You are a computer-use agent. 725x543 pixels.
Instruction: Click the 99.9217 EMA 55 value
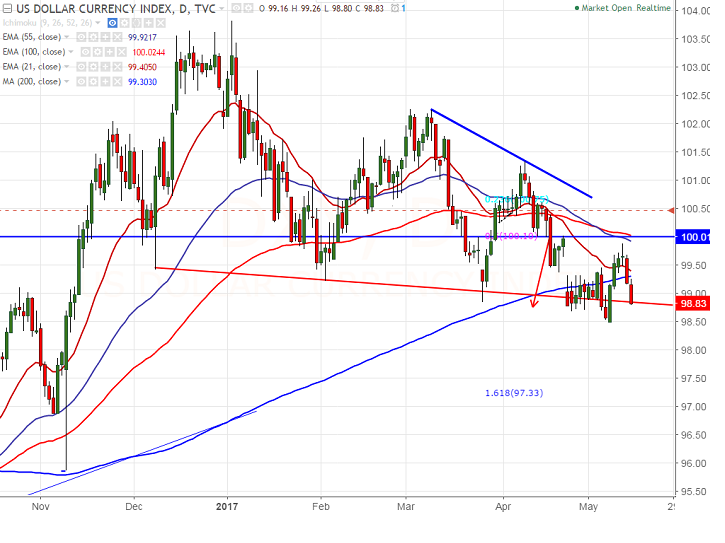click(142, 37)
